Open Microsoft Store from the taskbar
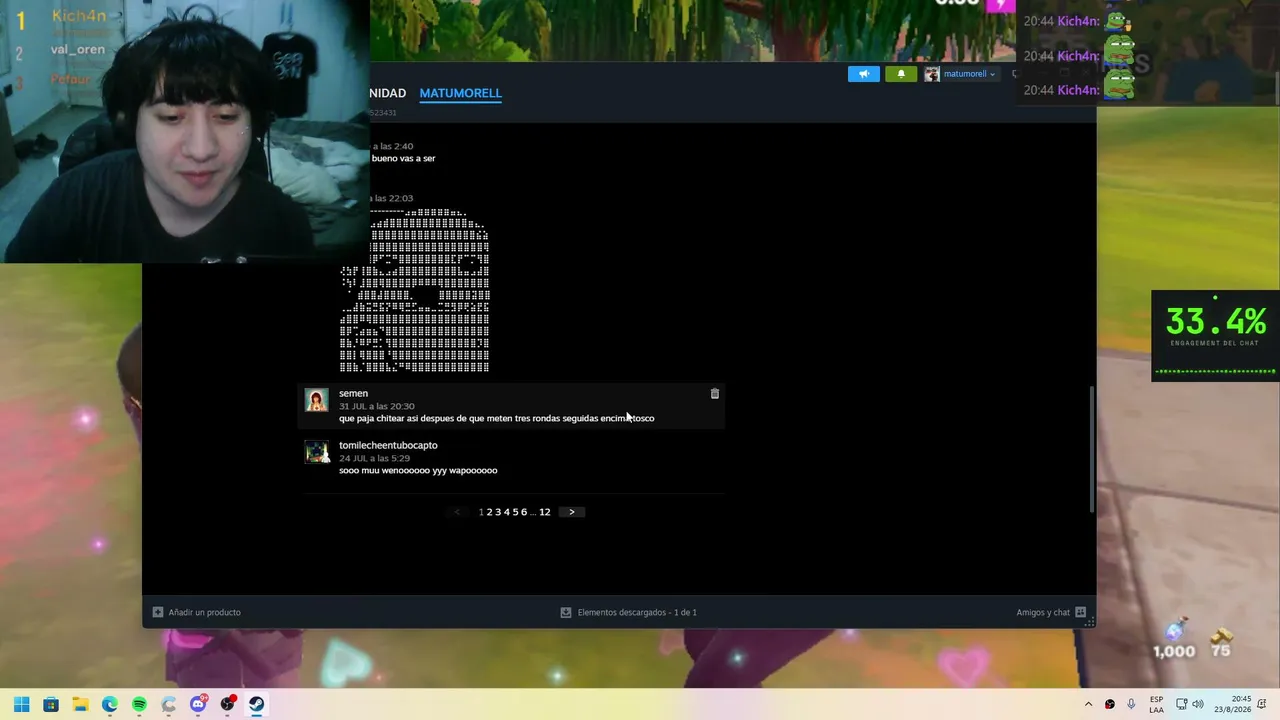 (x=51, y=704)
